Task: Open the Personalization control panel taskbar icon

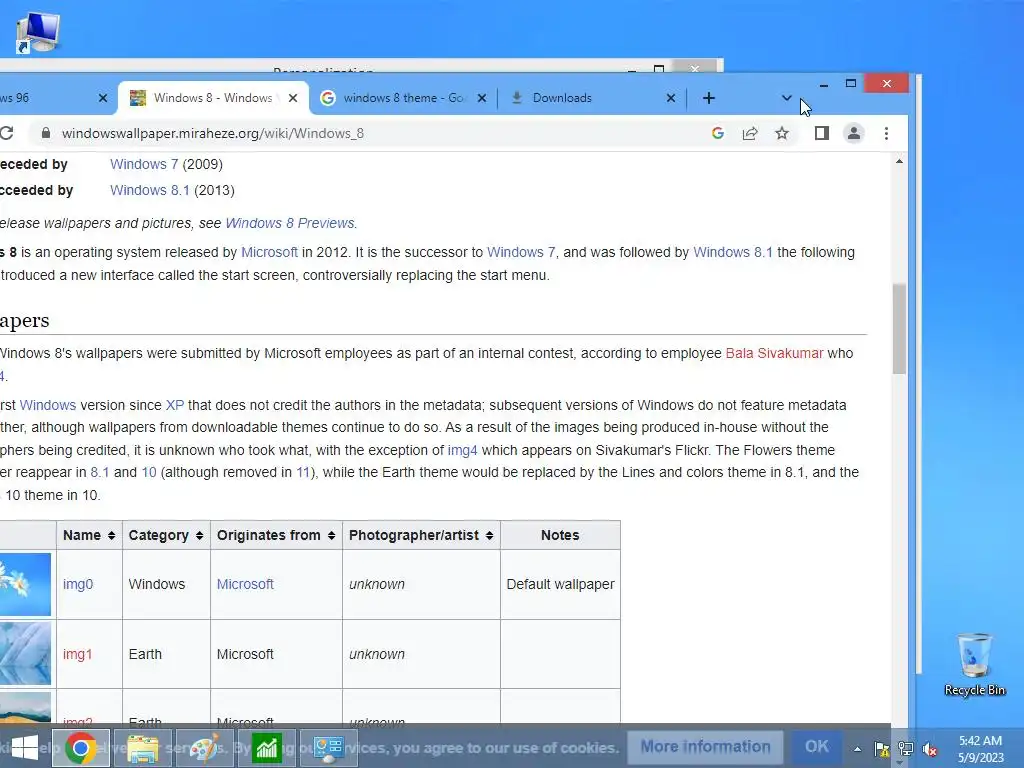Action: (328, 748)
